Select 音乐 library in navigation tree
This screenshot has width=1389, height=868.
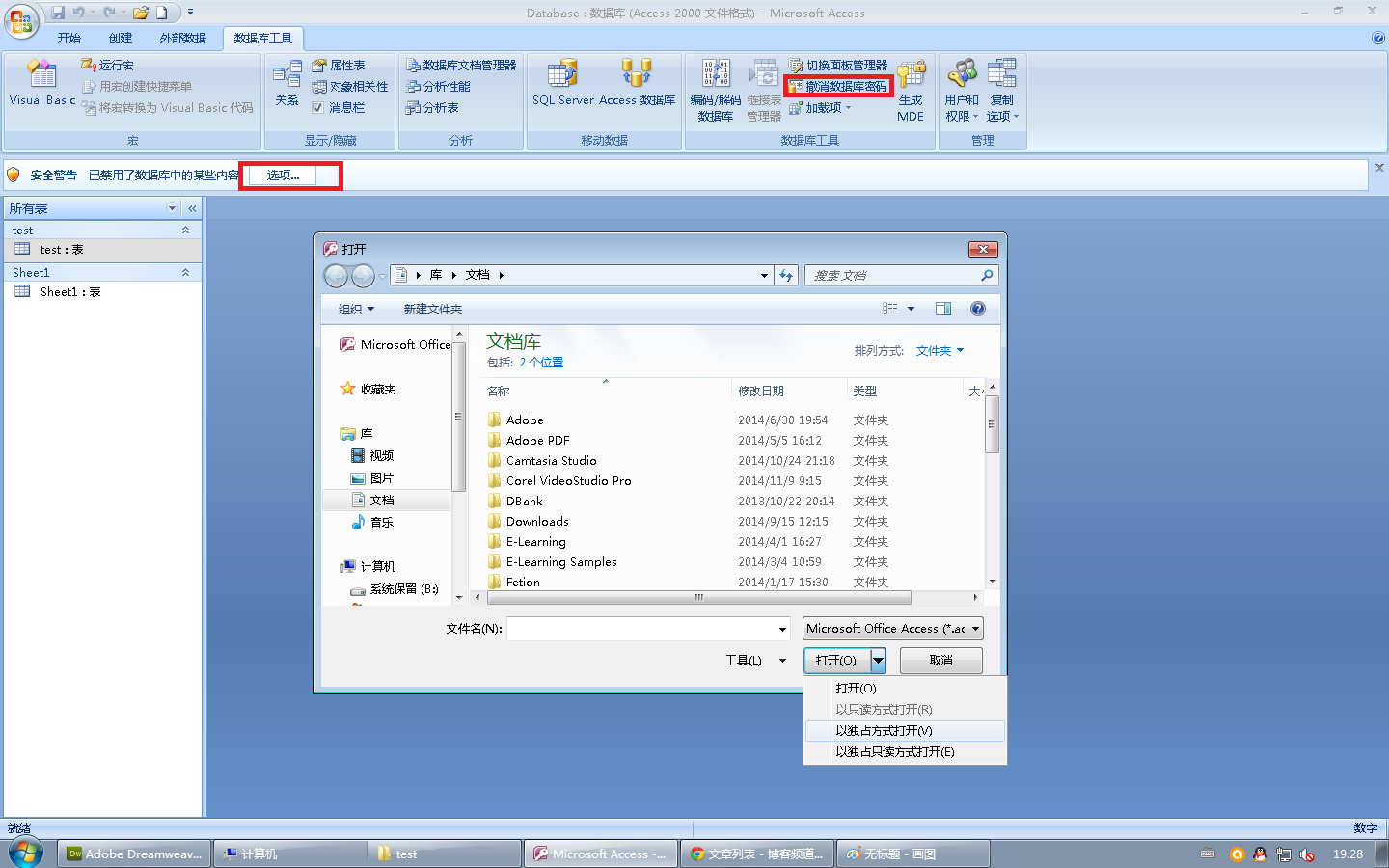click(382, 523)
